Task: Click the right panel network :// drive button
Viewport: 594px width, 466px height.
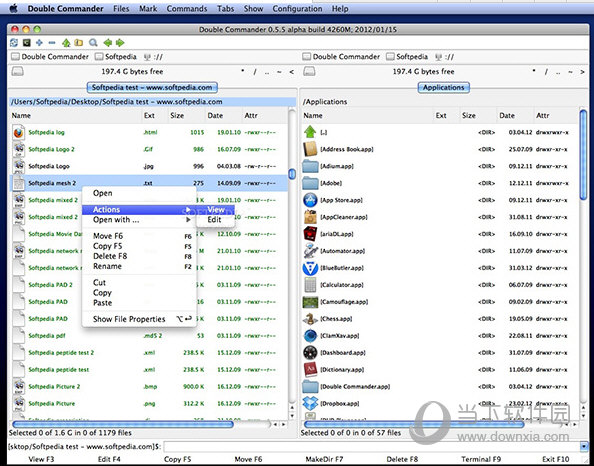Action: (x=445, y=57)
